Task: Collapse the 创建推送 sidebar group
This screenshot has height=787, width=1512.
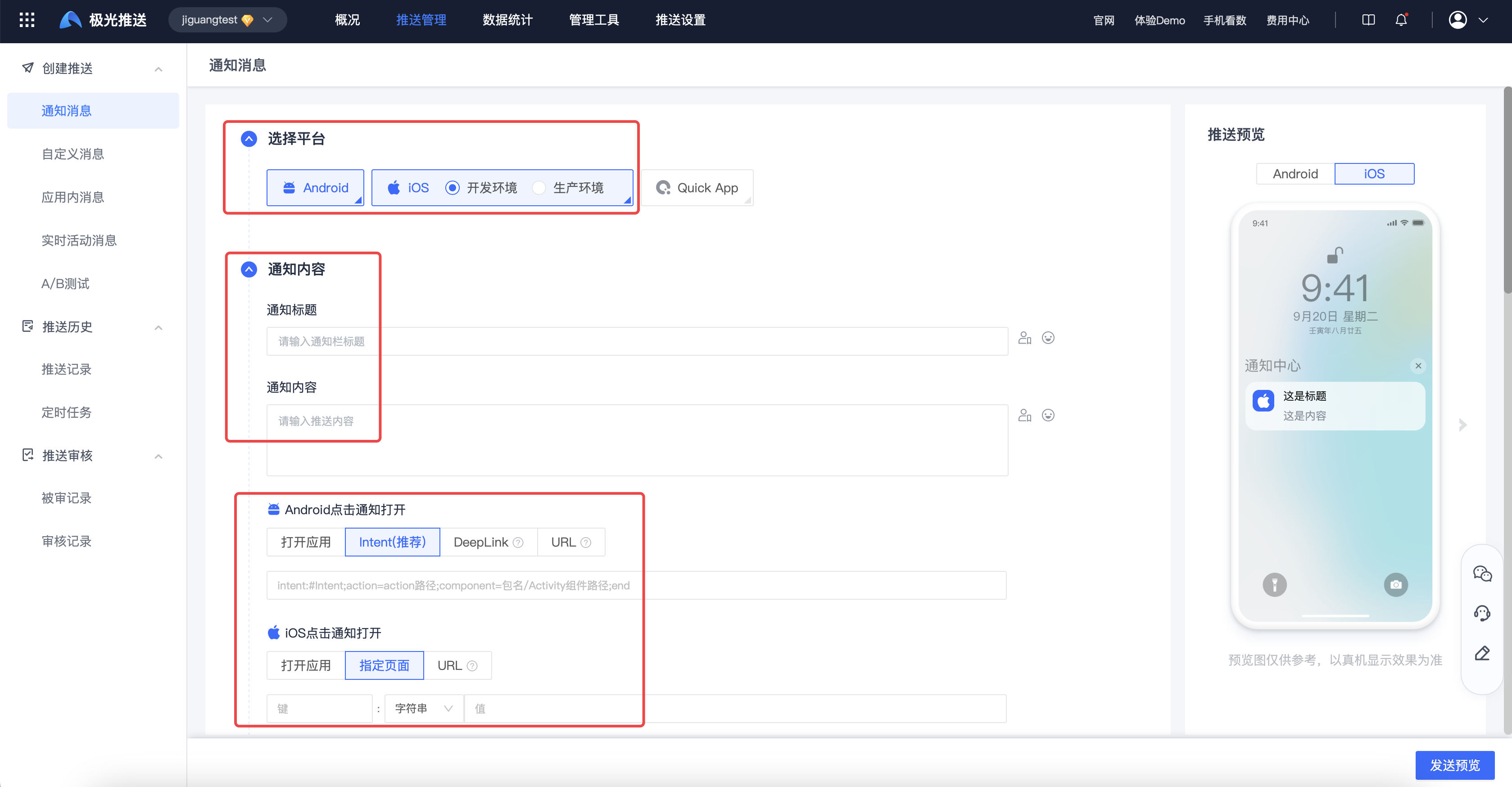Action: [x=158, y=69]
